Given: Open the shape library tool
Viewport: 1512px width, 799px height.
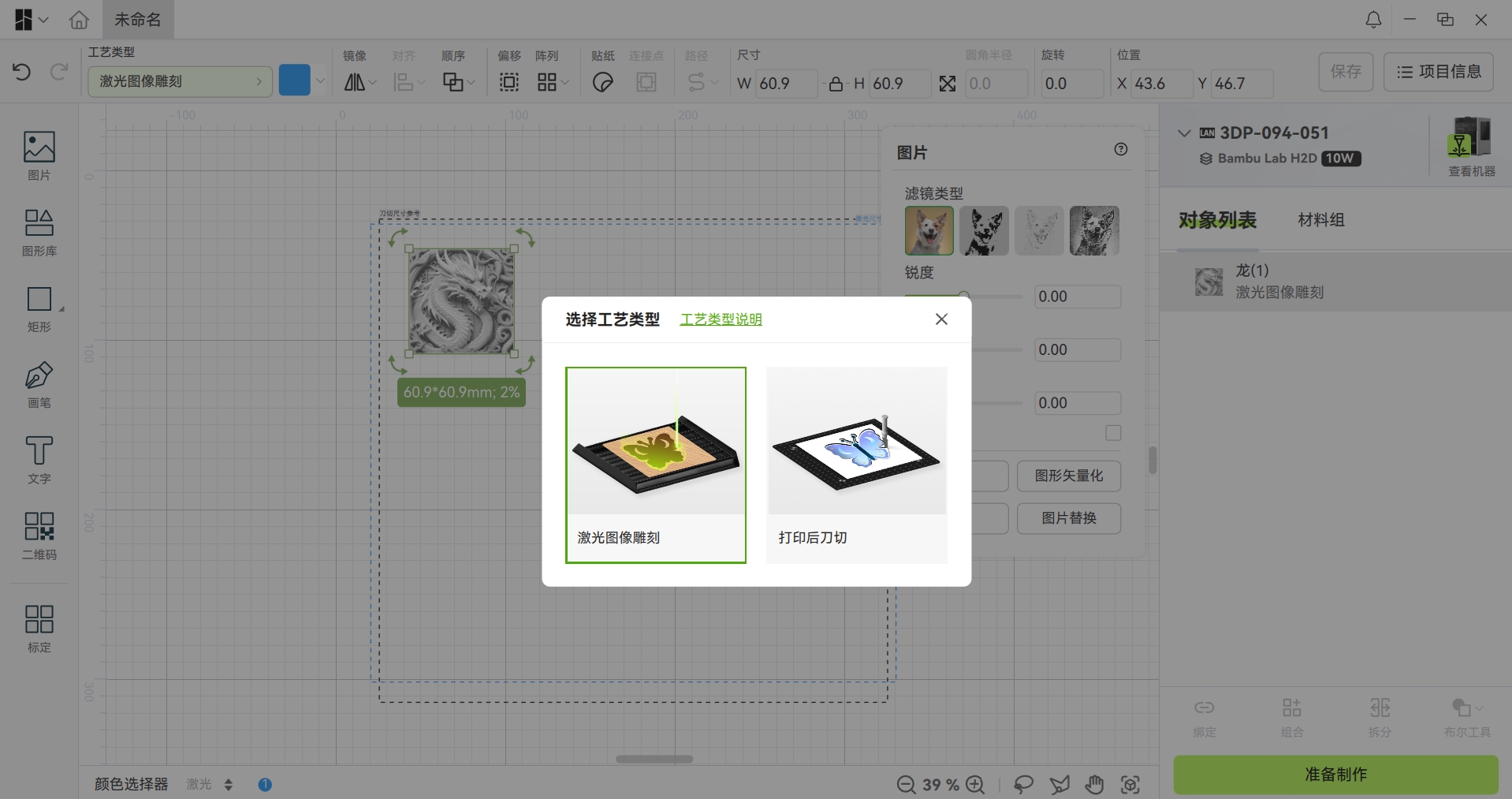Looking at the screenshot, I should [39, 233].
